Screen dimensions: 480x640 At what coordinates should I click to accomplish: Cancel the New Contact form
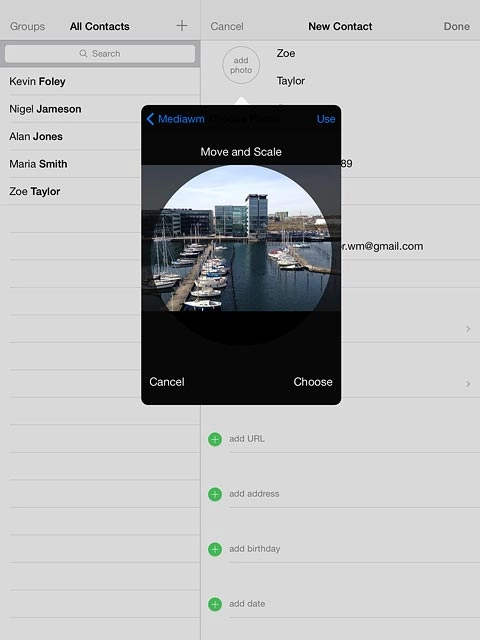pyautogui.click(x=227, y=27)
